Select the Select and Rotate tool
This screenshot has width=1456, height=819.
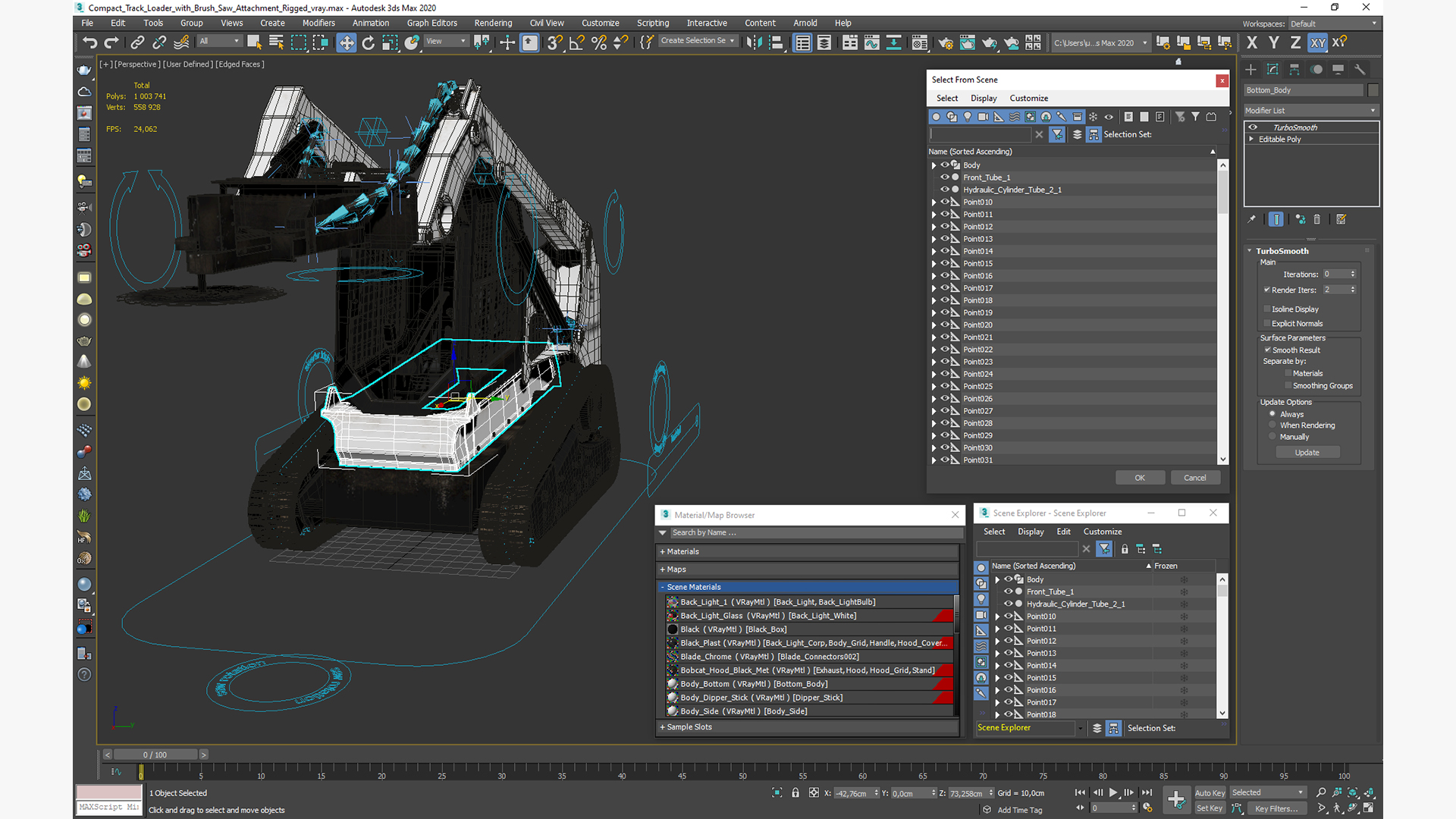[369, 42]
